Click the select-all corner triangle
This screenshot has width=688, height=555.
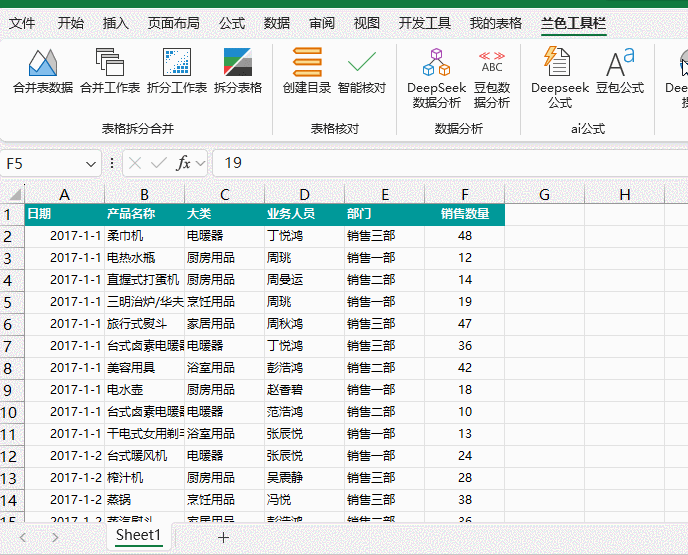click(15, 194)
